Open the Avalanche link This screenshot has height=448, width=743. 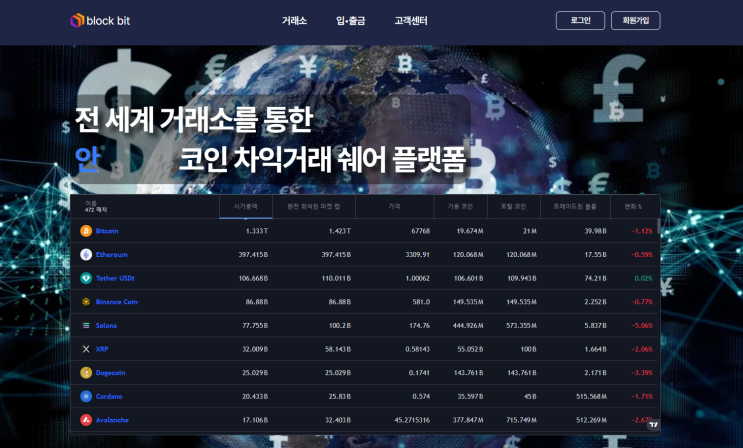(x=112, y=420)
